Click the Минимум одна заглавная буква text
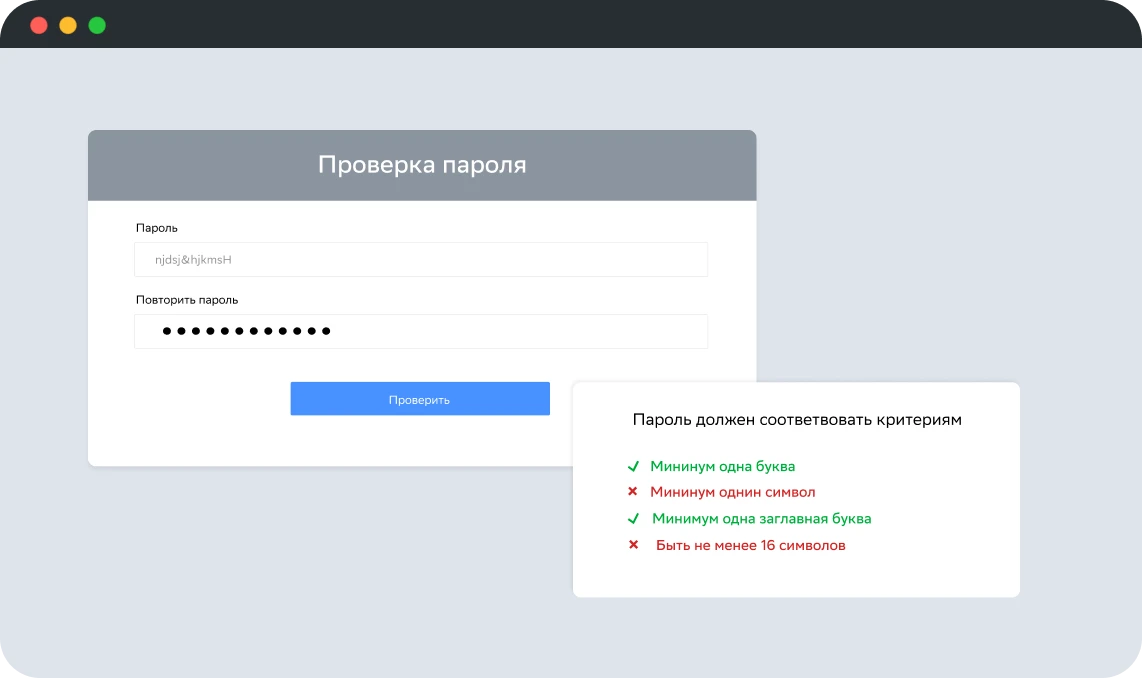Viewport: 1142px width, 678px height. click(x=761, y=519)
